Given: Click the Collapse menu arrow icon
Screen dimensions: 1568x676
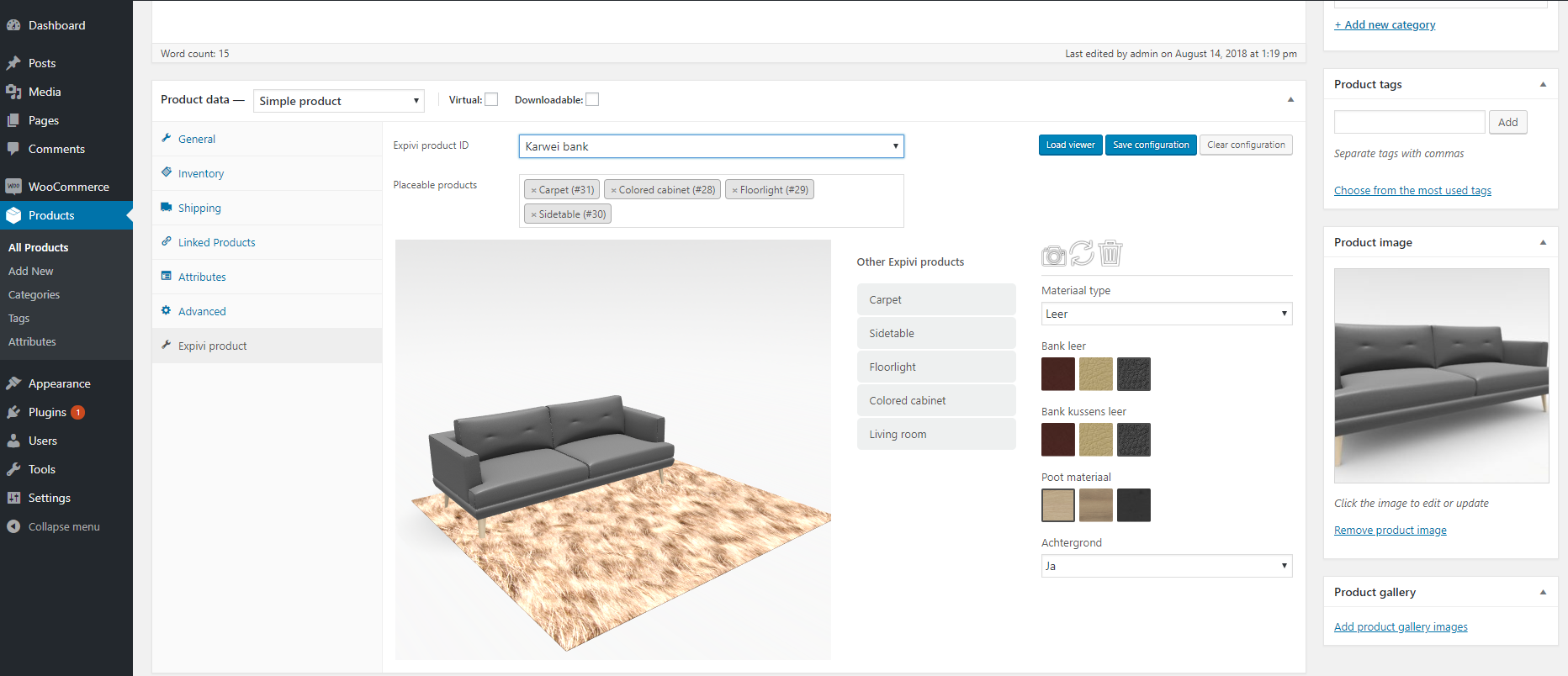Looking at the screenshot, I should (x=13, y=526).
